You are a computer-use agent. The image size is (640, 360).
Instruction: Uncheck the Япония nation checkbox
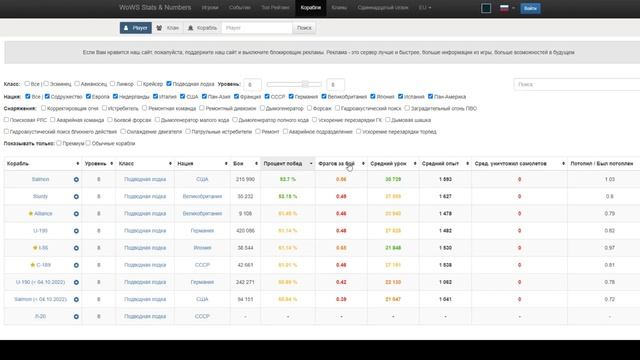[373, 96]
